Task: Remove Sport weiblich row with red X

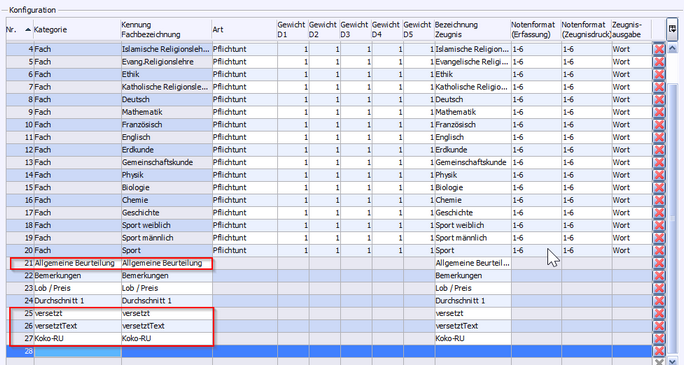Action: 659,225
